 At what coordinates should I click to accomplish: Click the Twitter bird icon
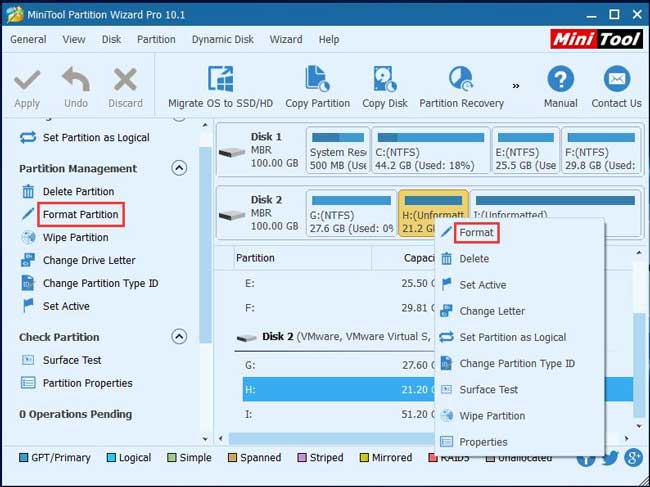[609, 458]
